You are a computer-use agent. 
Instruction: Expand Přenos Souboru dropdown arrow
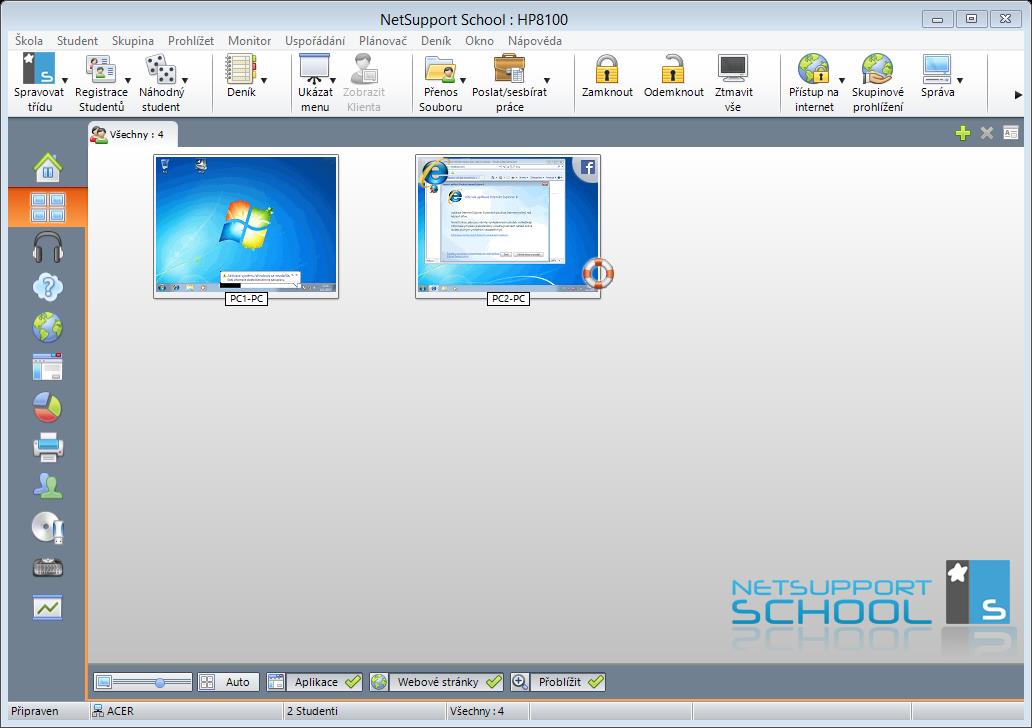coord(463,81)
